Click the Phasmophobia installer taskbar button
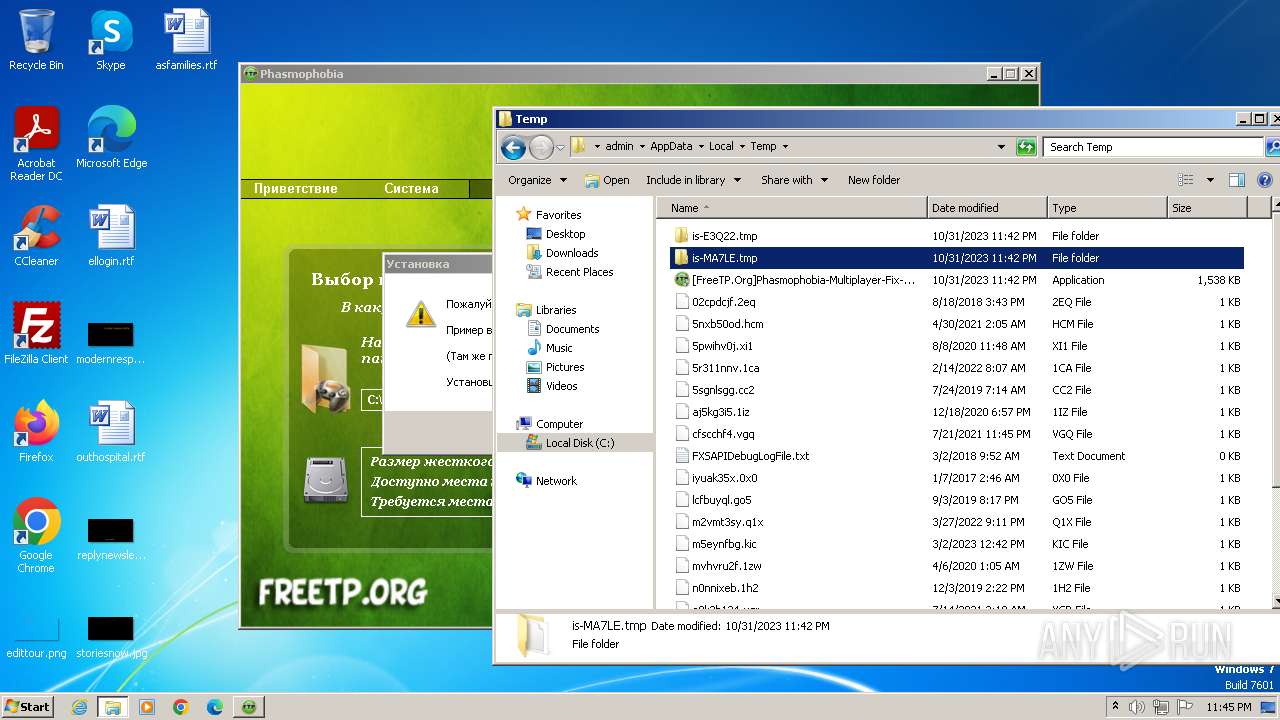Image resolution: width=1280 pixels, height=720 pixels. pos(249,707)
